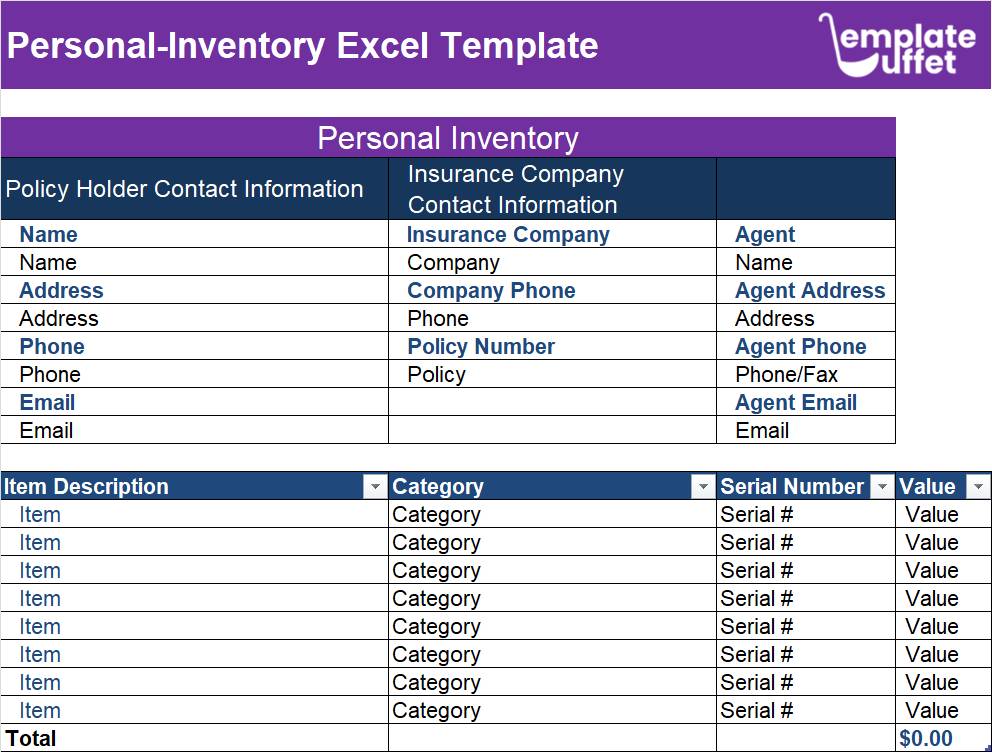Select the policy holder Name value cell
992x752 pixels.
coord(194,262)
